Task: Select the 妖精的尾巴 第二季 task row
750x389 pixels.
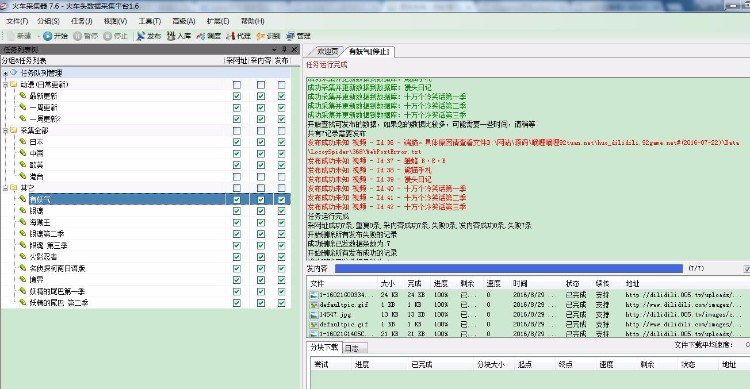Action: tap(145, 303)
